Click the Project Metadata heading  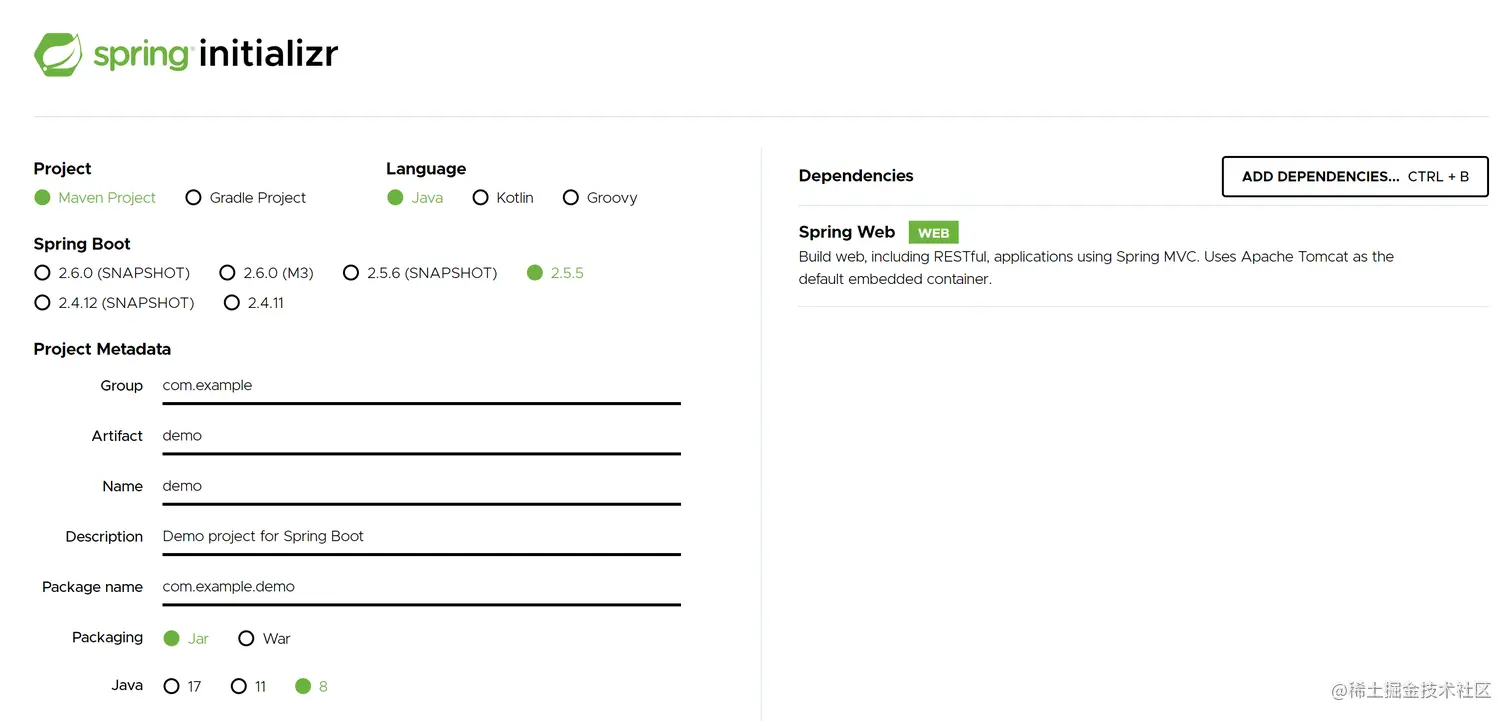102,349
